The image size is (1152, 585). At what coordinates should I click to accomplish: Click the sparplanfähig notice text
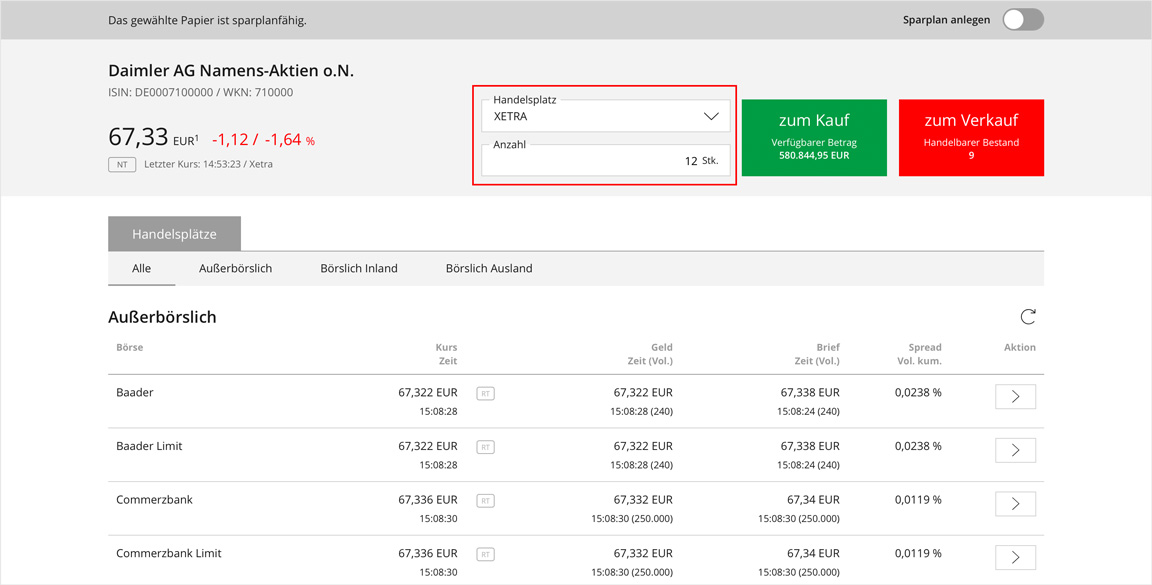(207, 21)
